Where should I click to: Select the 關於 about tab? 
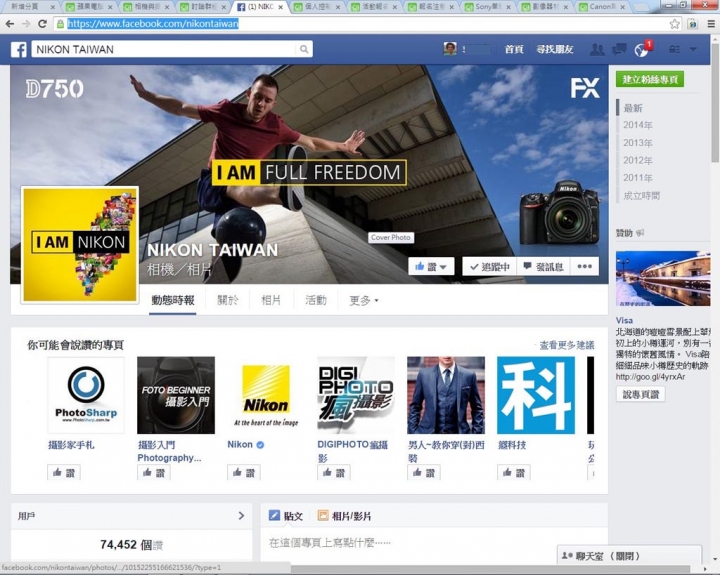[x=228, y=300]
